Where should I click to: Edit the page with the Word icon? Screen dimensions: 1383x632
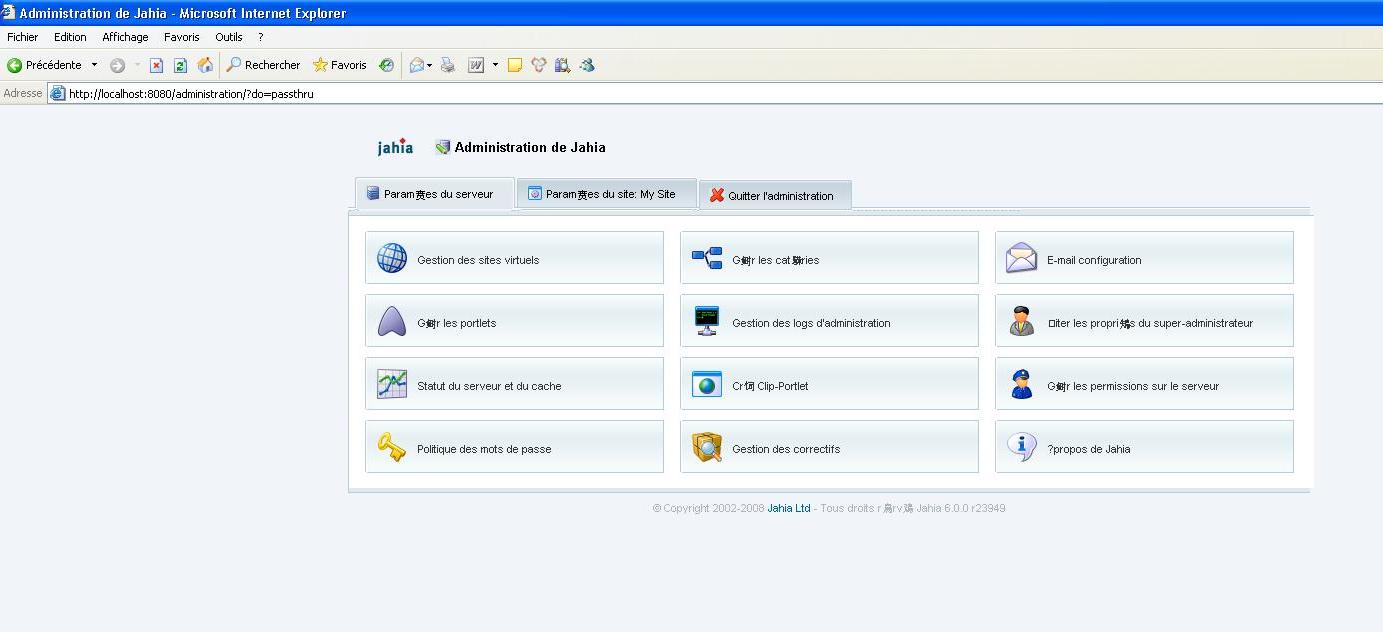pyautogui.click(x=476, y=65)
